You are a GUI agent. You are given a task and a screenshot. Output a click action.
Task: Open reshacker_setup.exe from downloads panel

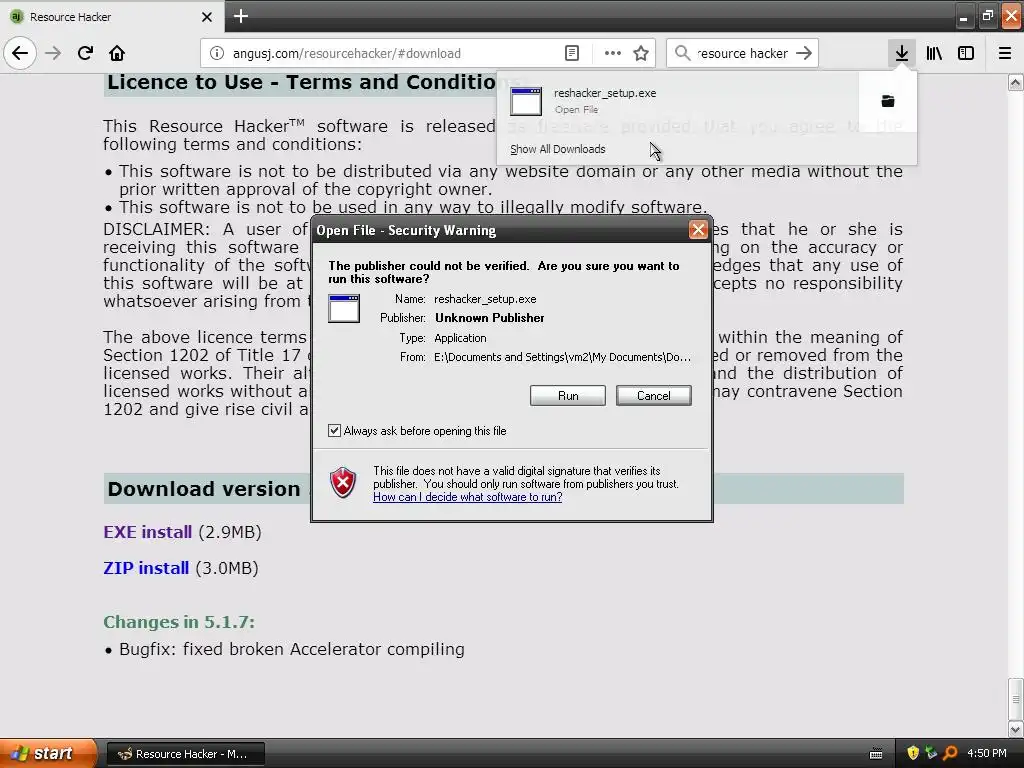(677, 101)
